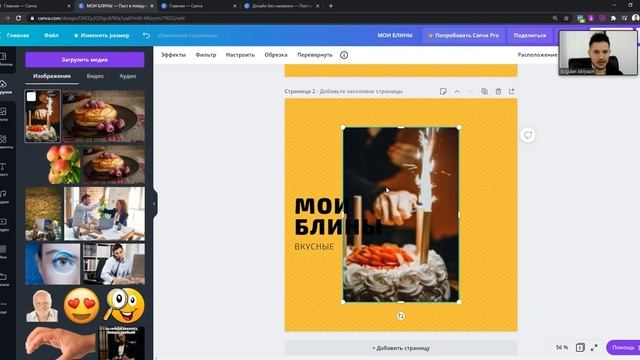This screenshot has height=360, width=640.
Task: Open Эффекты in the image toolbar
Action: pos(173,55)
